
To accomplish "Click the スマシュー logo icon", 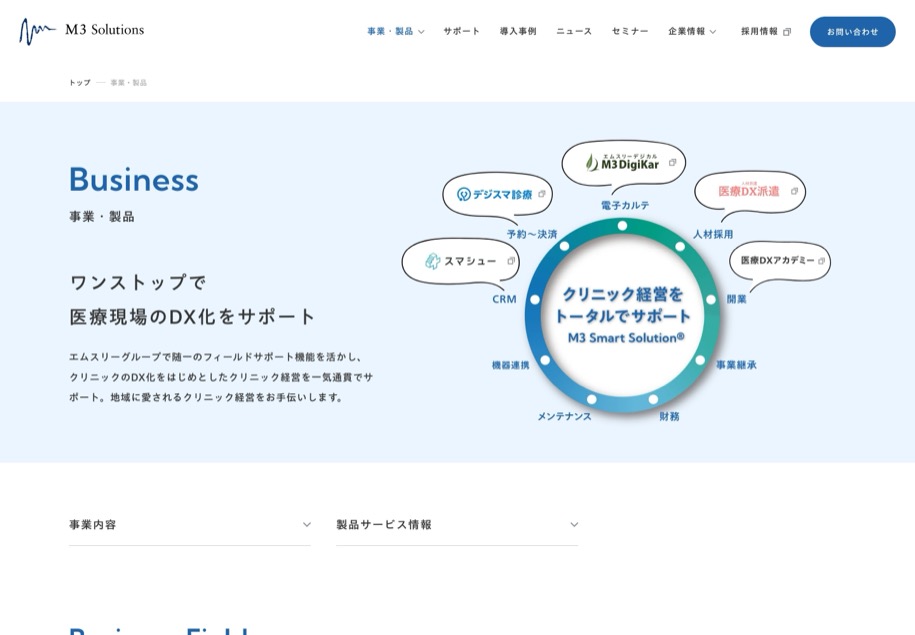I will click(x=432, y=261).
